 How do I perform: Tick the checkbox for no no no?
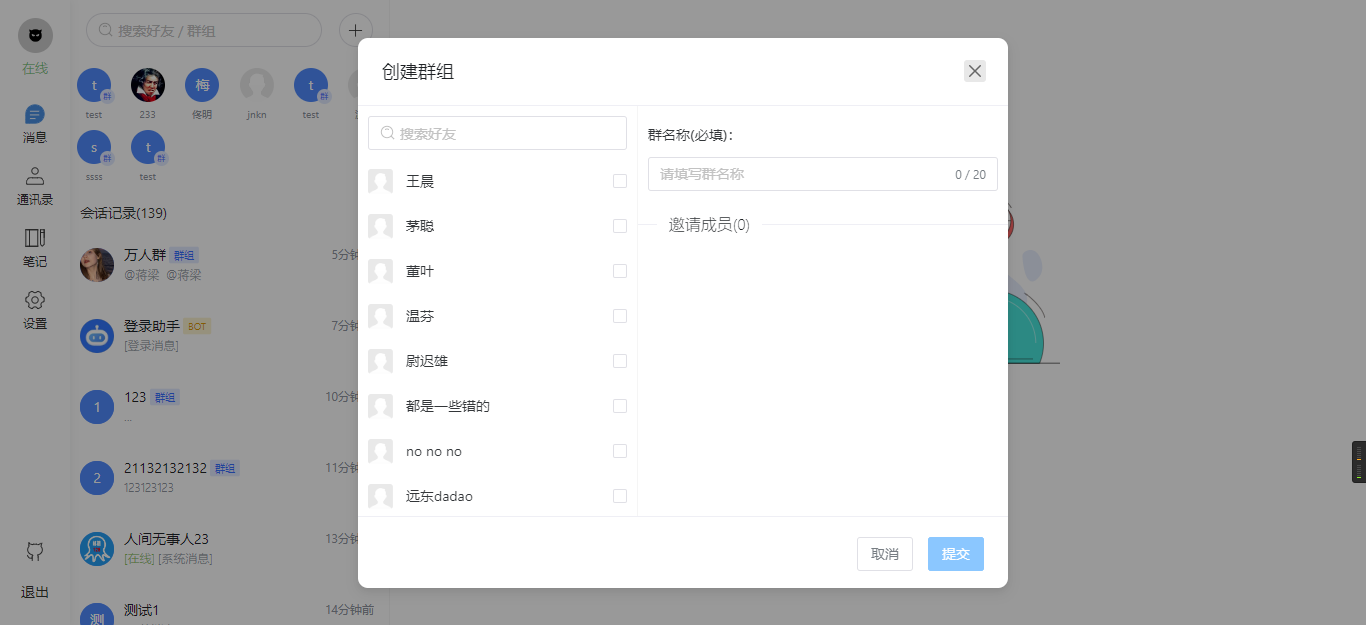click(620, 451)
